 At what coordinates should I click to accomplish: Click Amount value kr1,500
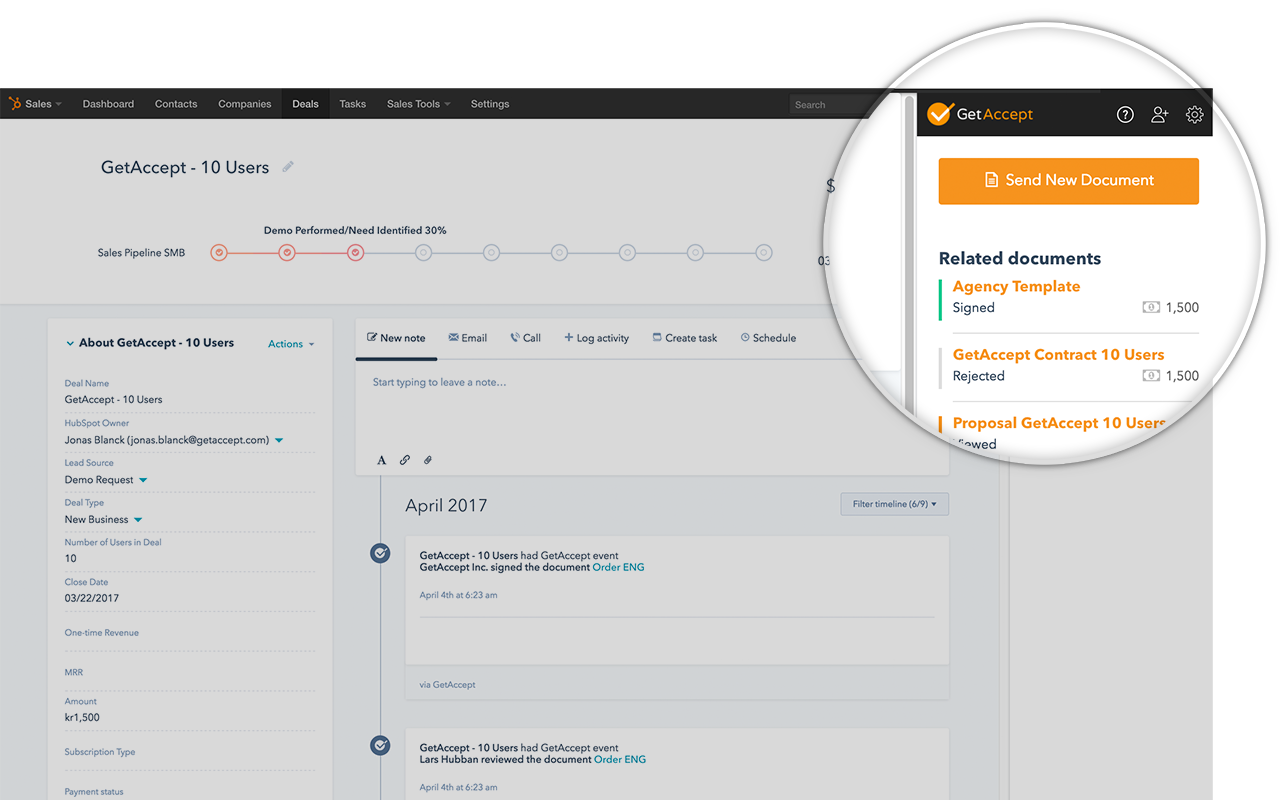coord(82,717)
